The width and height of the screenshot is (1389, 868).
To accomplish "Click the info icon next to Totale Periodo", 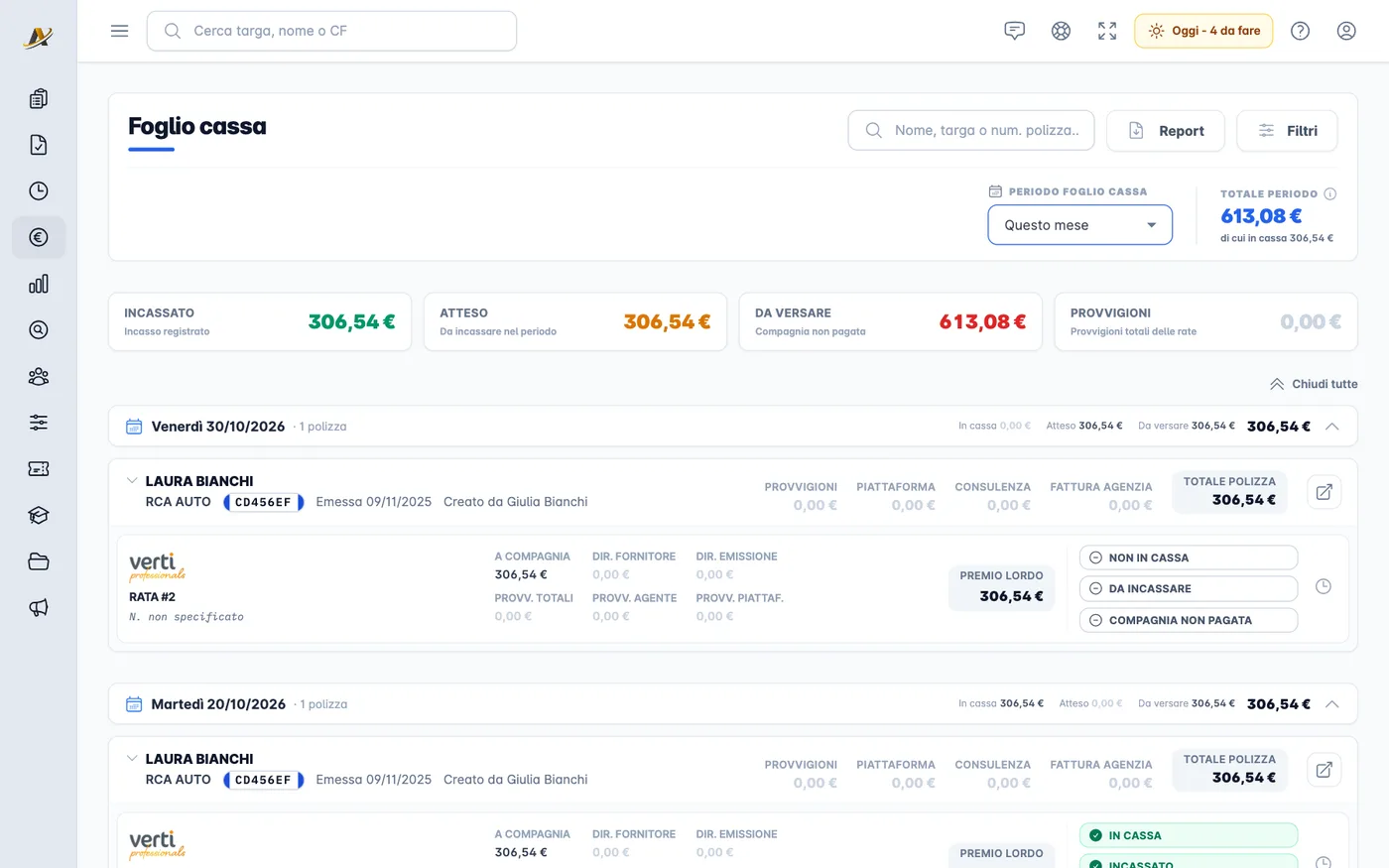I will coord(1330,194).
